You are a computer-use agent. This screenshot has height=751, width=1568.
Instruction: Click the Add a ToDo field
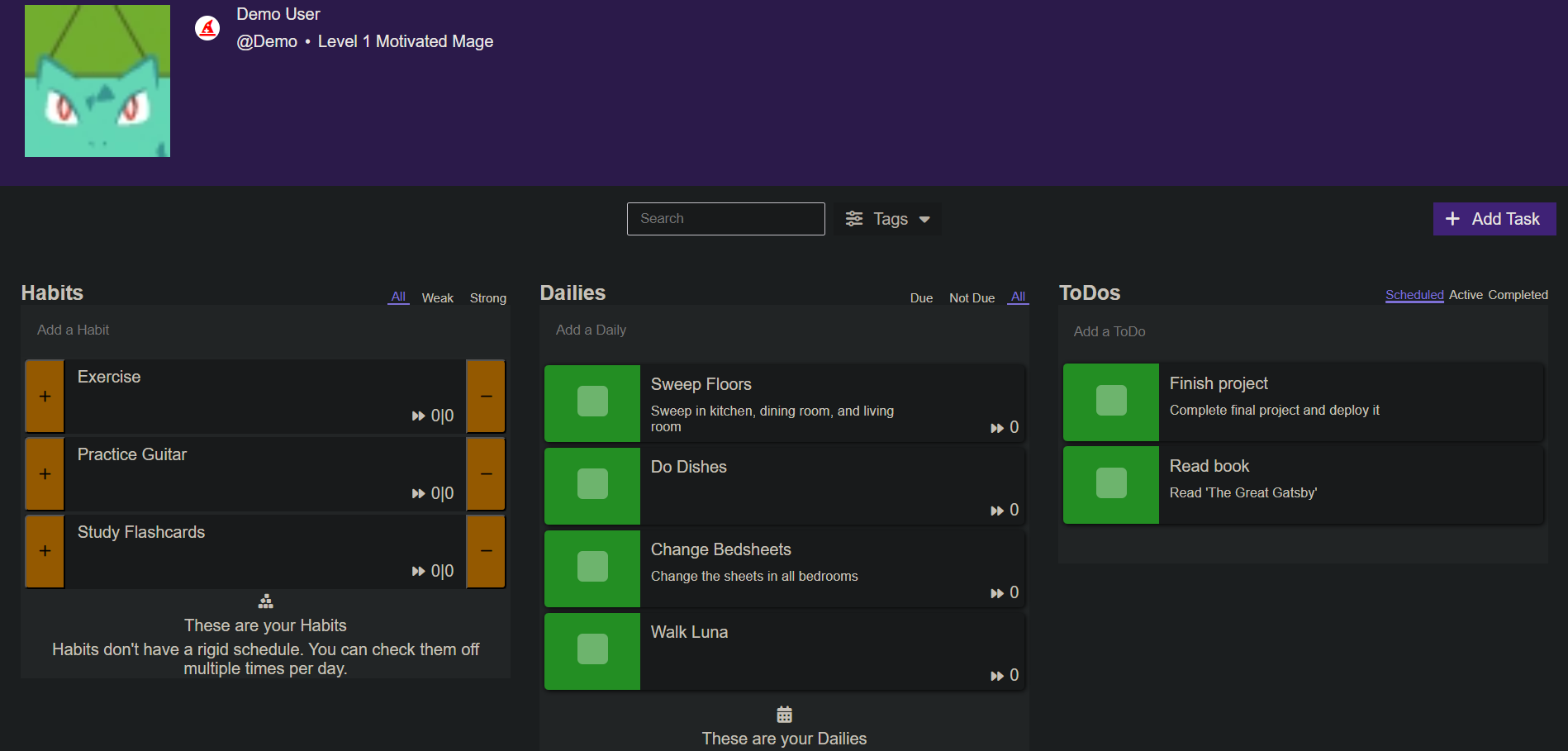(1303, 331)
